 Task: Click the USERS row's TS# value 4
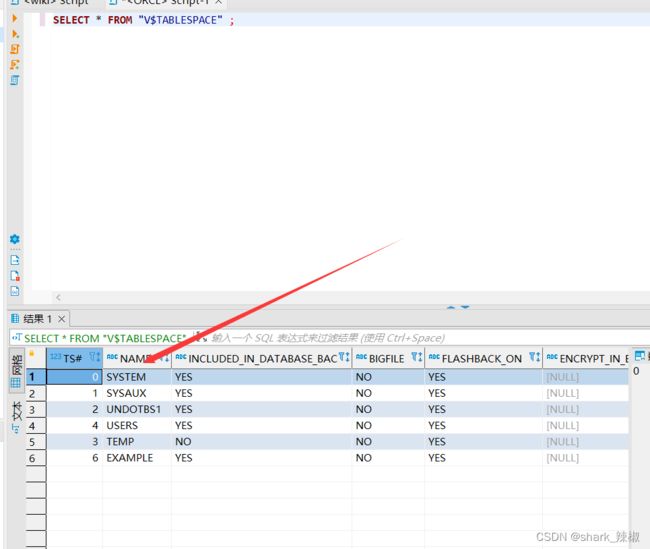74,425
